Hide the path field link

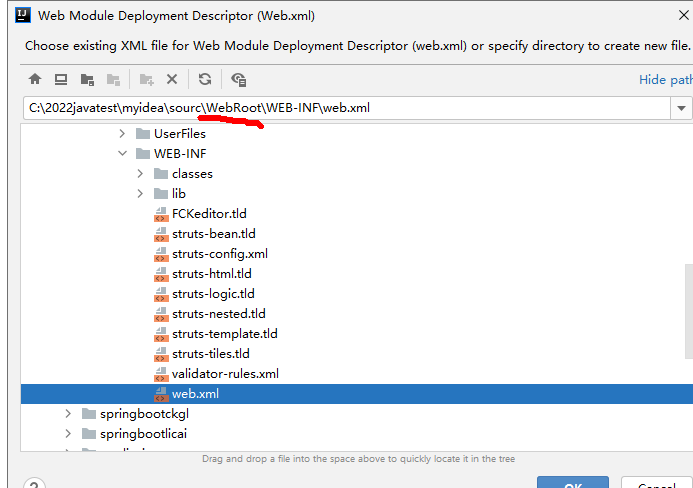tap(666, 80)
